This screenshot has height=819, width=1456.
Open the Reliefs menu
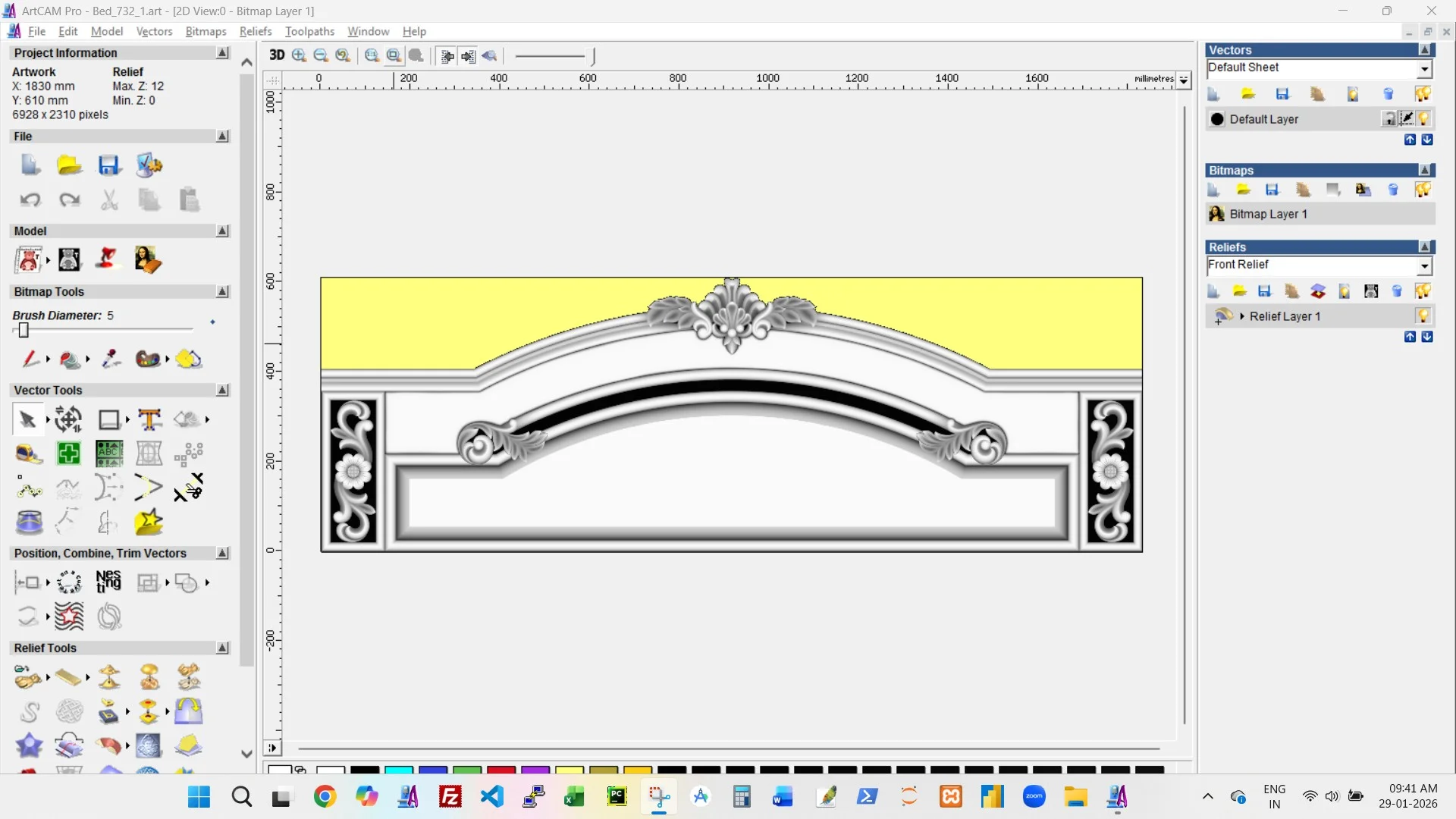255,31
